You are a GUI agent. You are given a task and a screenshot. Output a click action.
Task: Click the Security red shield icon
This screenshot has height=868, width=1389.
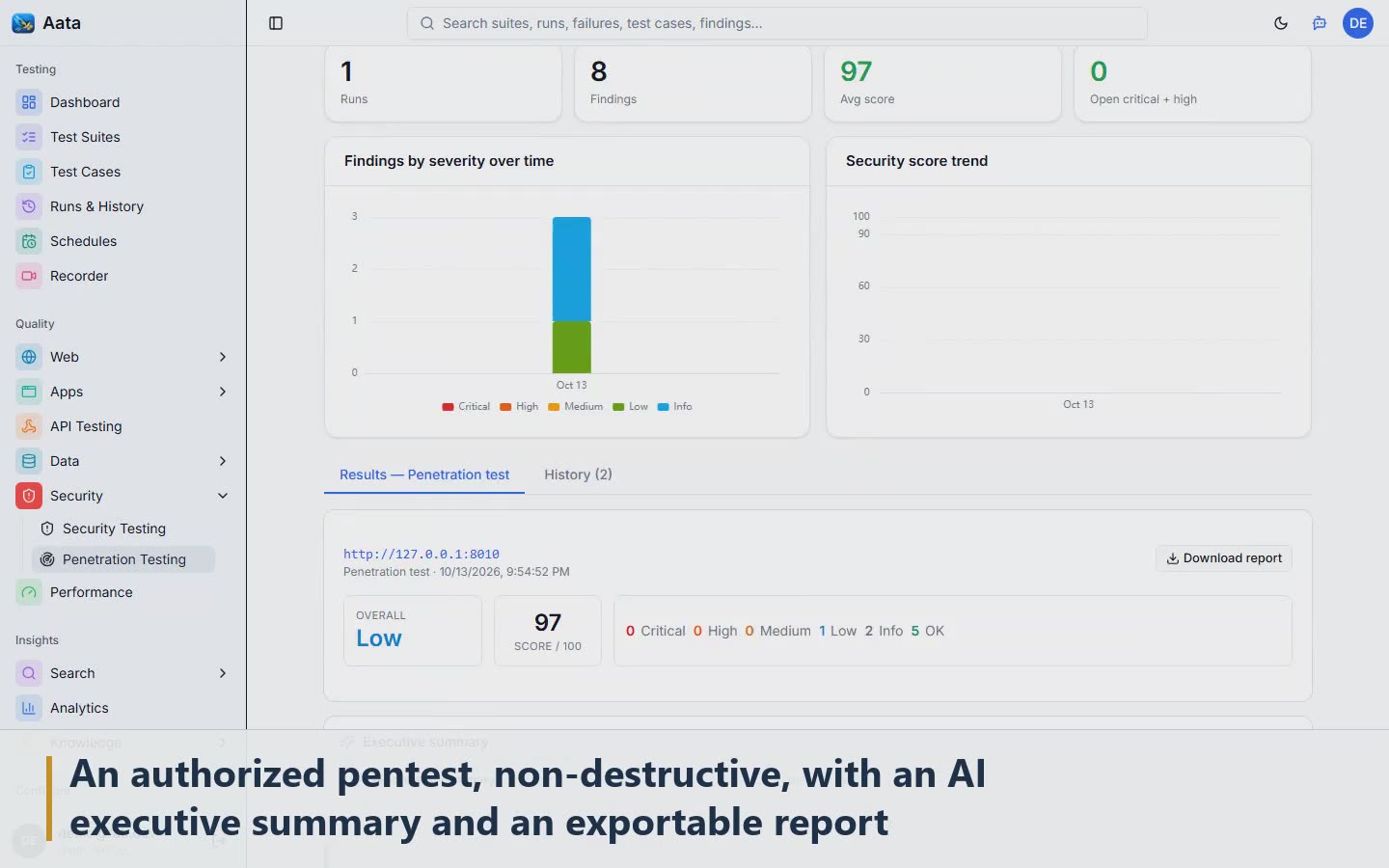click(x=29, y=496)
